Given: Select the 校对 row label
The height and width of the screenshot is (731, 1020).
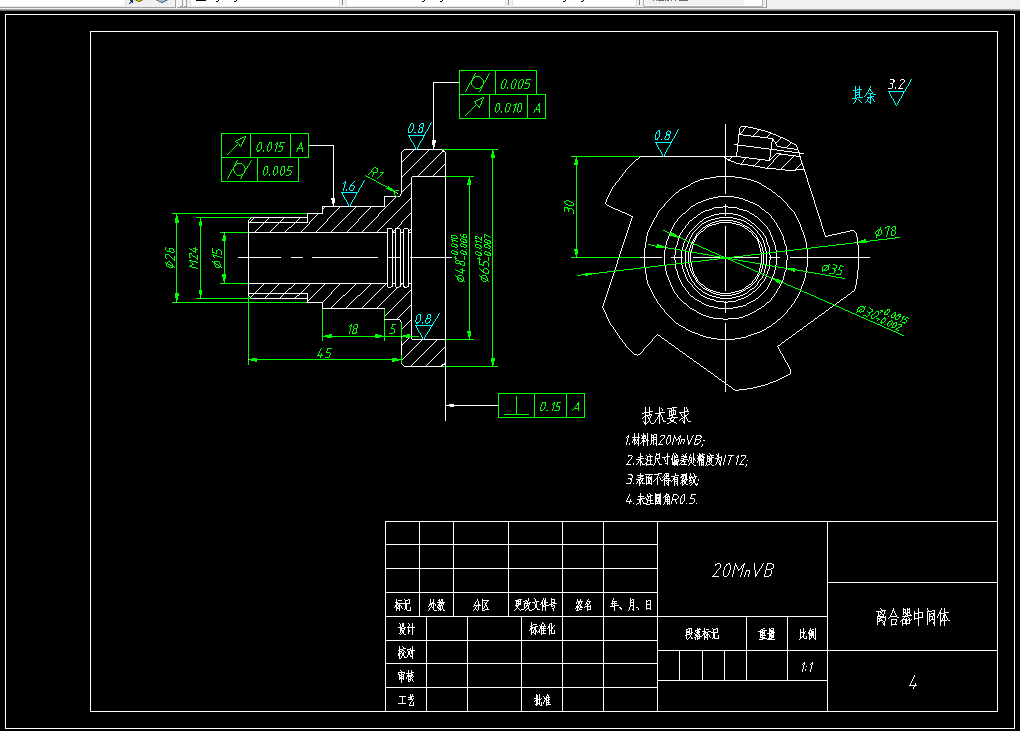Looking at the screenshot, I should tap(406, 652).
